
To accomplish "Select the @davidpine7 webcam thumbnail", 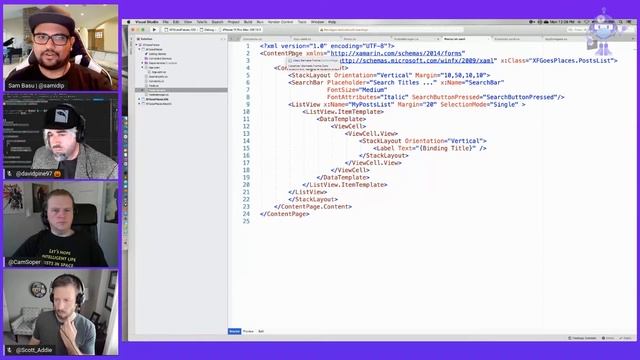I will click(61, 136).
